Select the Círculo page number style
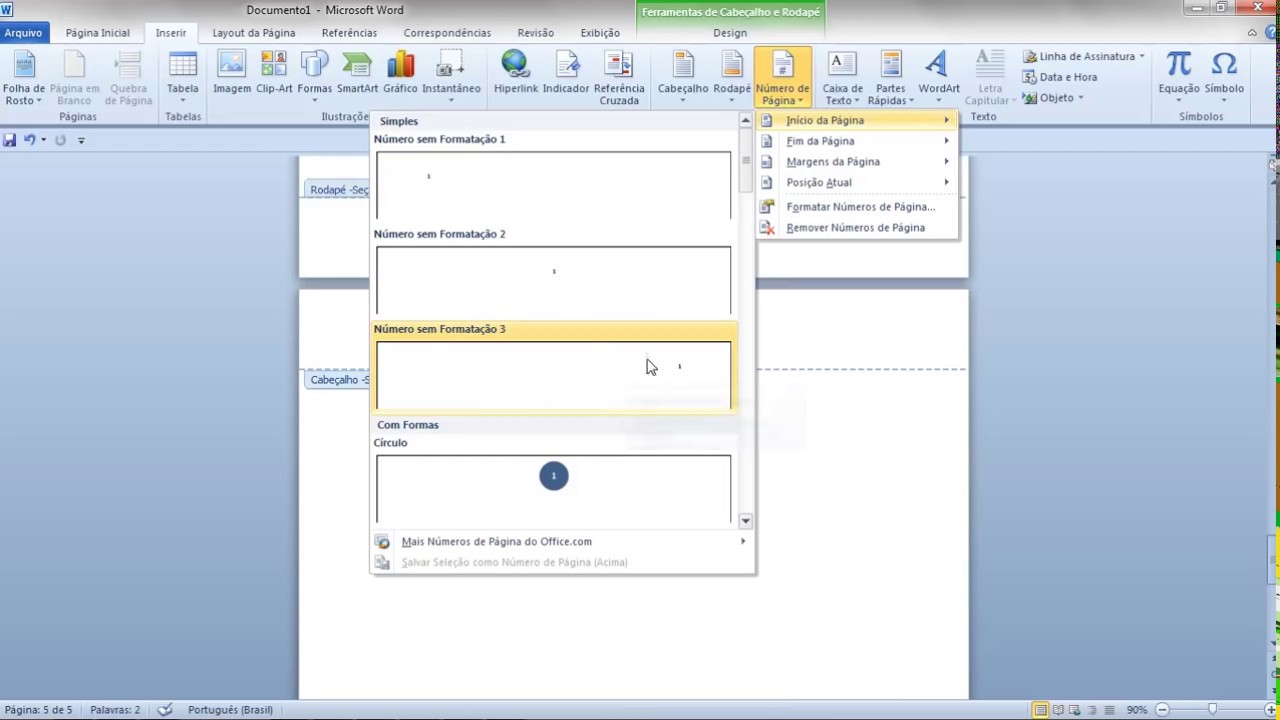This screenshot has width=1280, height=720. point(554,489)
